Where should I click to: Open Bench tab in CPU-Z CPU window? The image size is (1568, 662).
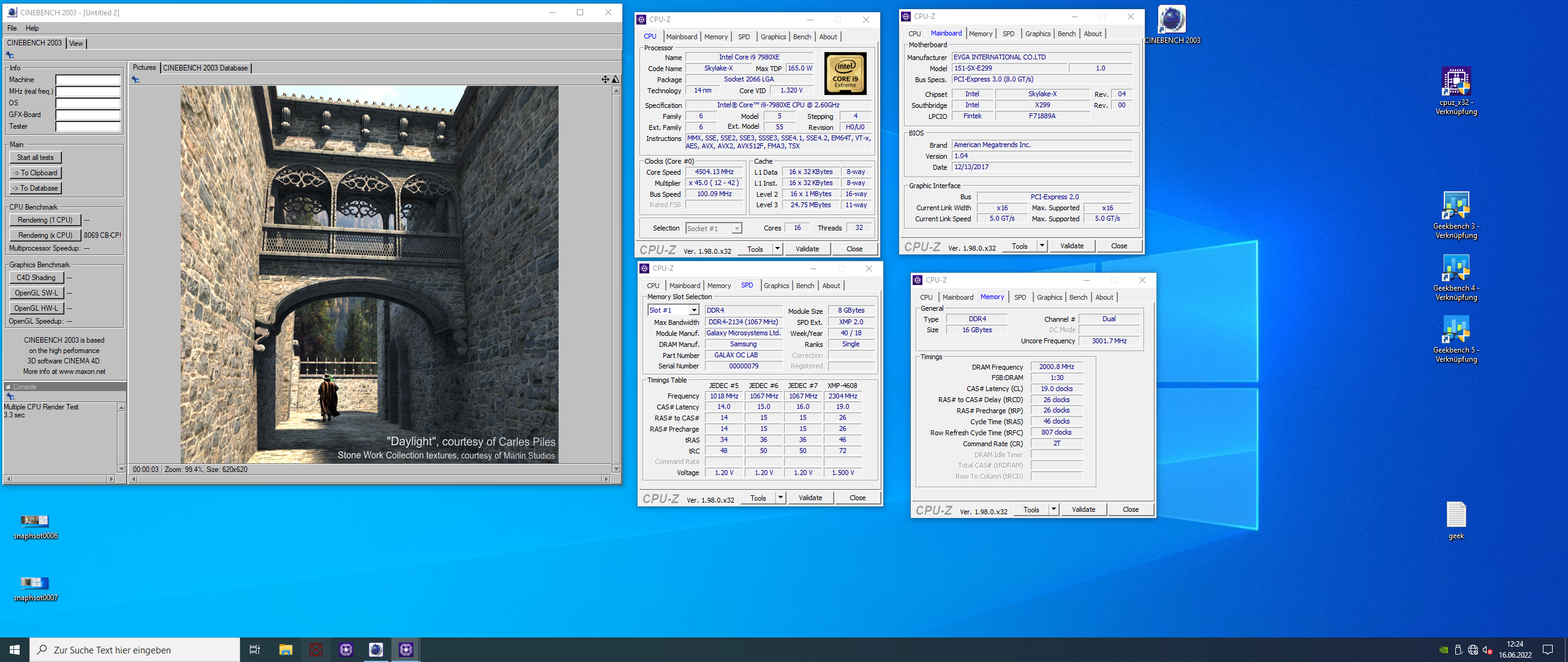point(802,37)
